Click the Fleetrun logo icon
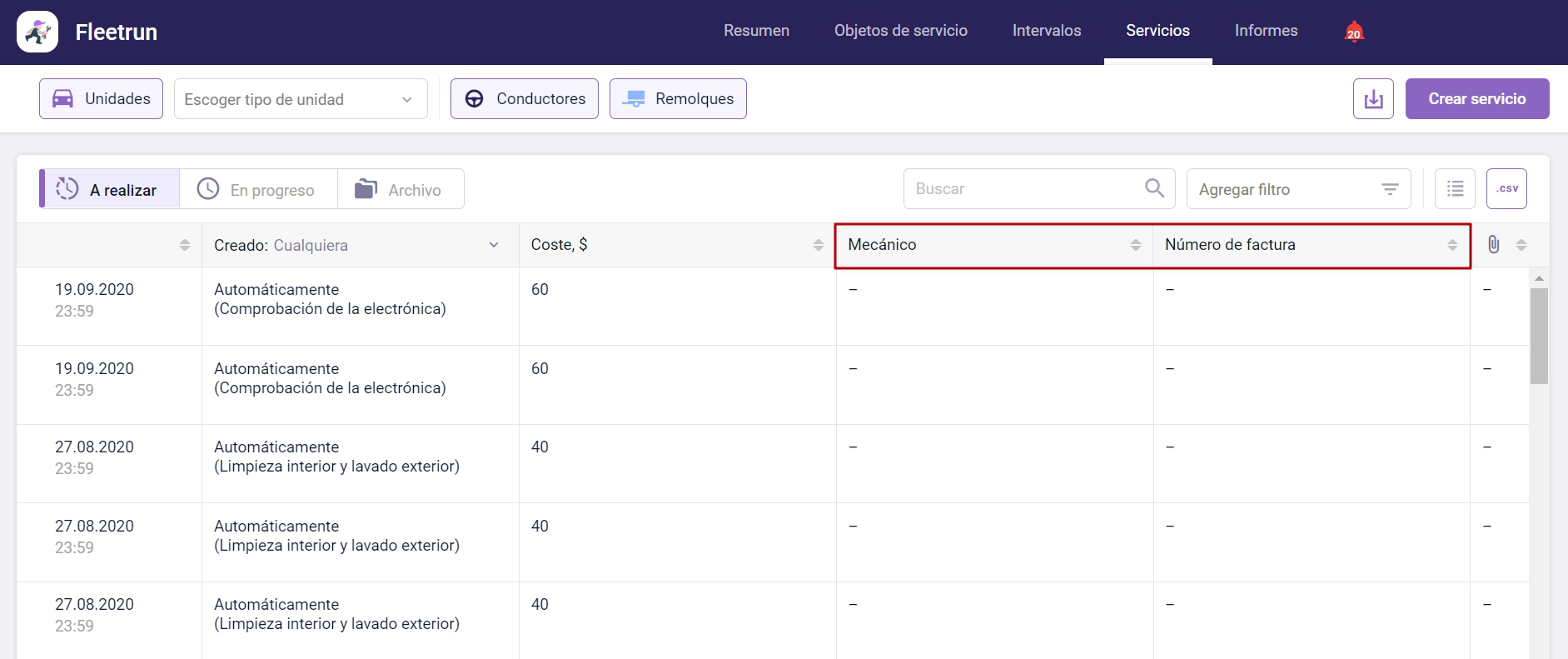The height and width of the screenshot is (659, 1568). tap(37, 32)
